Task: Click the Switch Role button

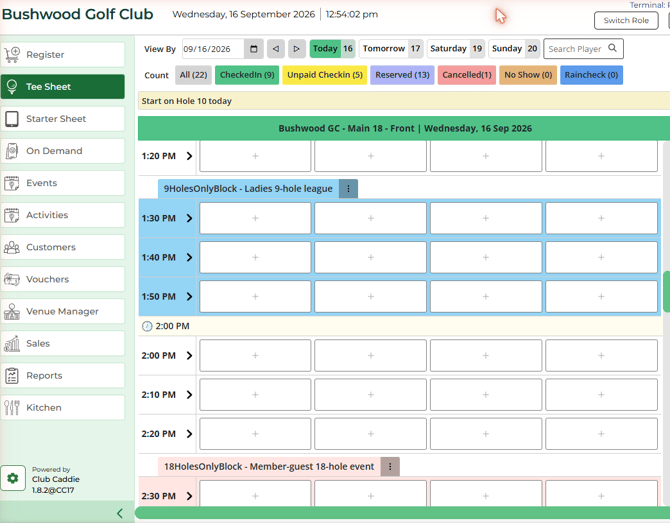Action: 626,21
